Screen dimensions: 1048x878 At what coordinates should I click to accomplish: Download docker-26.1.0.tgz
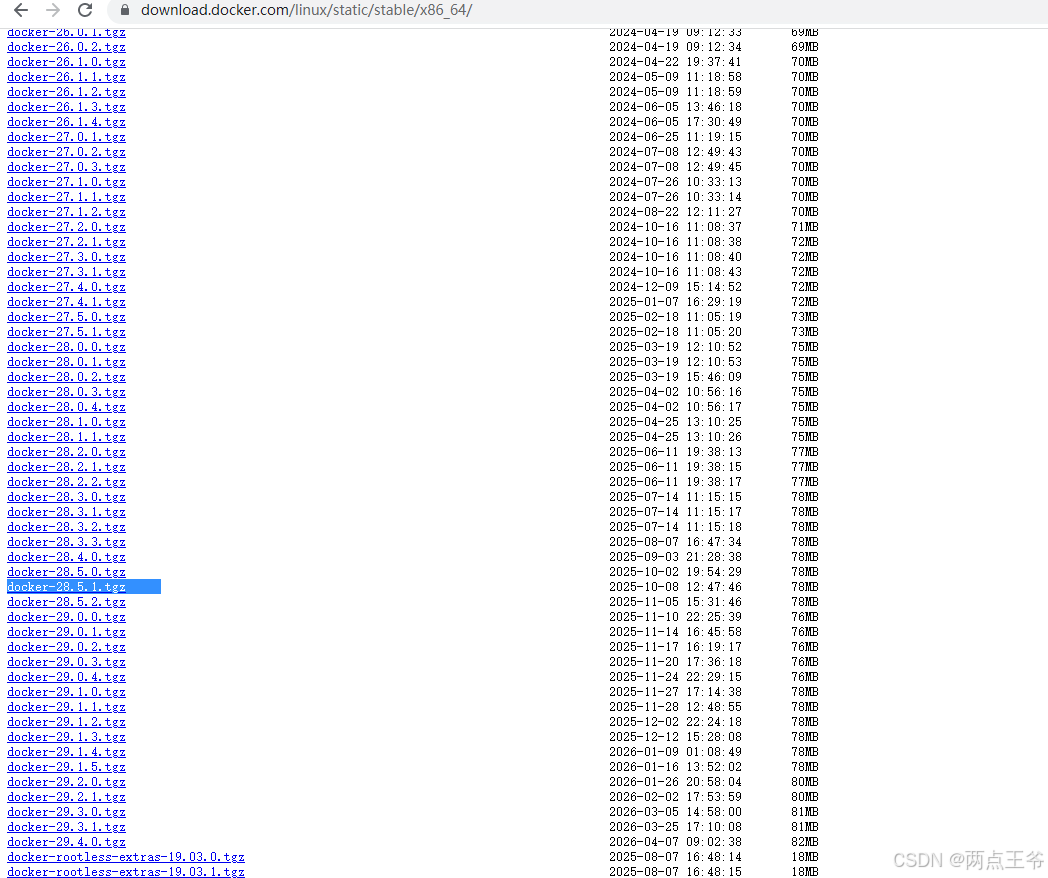click(x=66, y=61)
